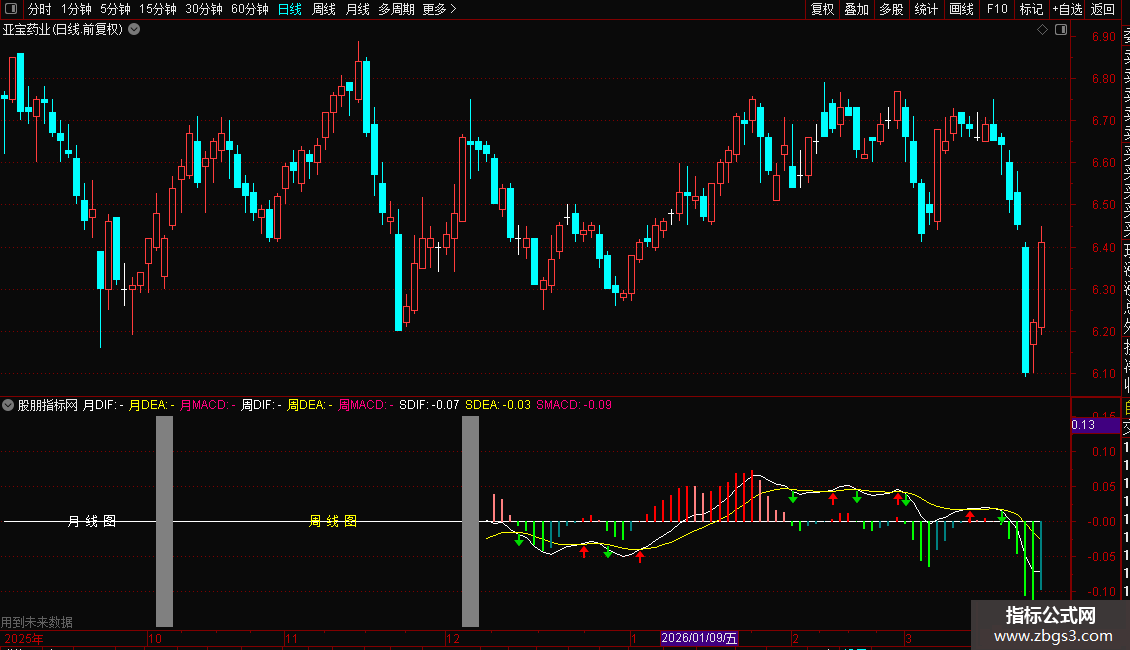Image resolution: width=1130 pixels, height=650 pixels.
Task: Select the 30分钟 period
Action: (204, 9)
